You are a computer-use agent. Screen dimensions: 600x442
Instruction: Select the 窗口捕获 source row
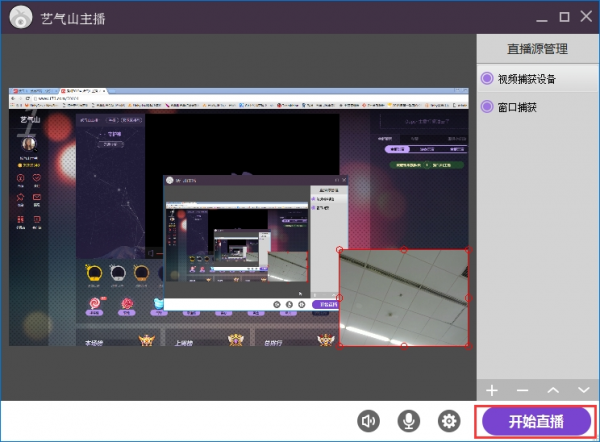click(538, 106)
